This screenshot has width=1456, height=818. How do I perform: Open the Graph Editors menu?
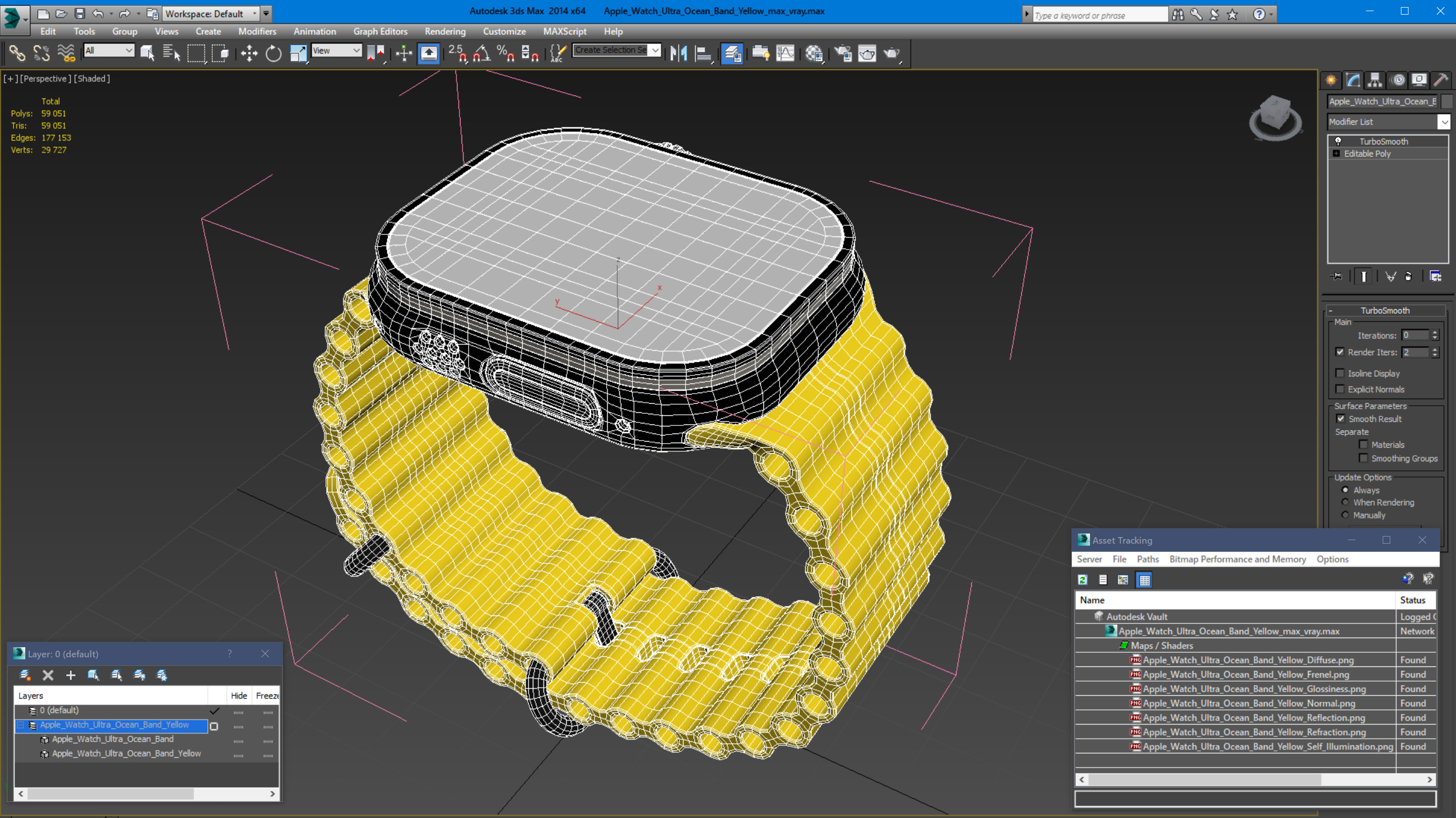(380, 32)
